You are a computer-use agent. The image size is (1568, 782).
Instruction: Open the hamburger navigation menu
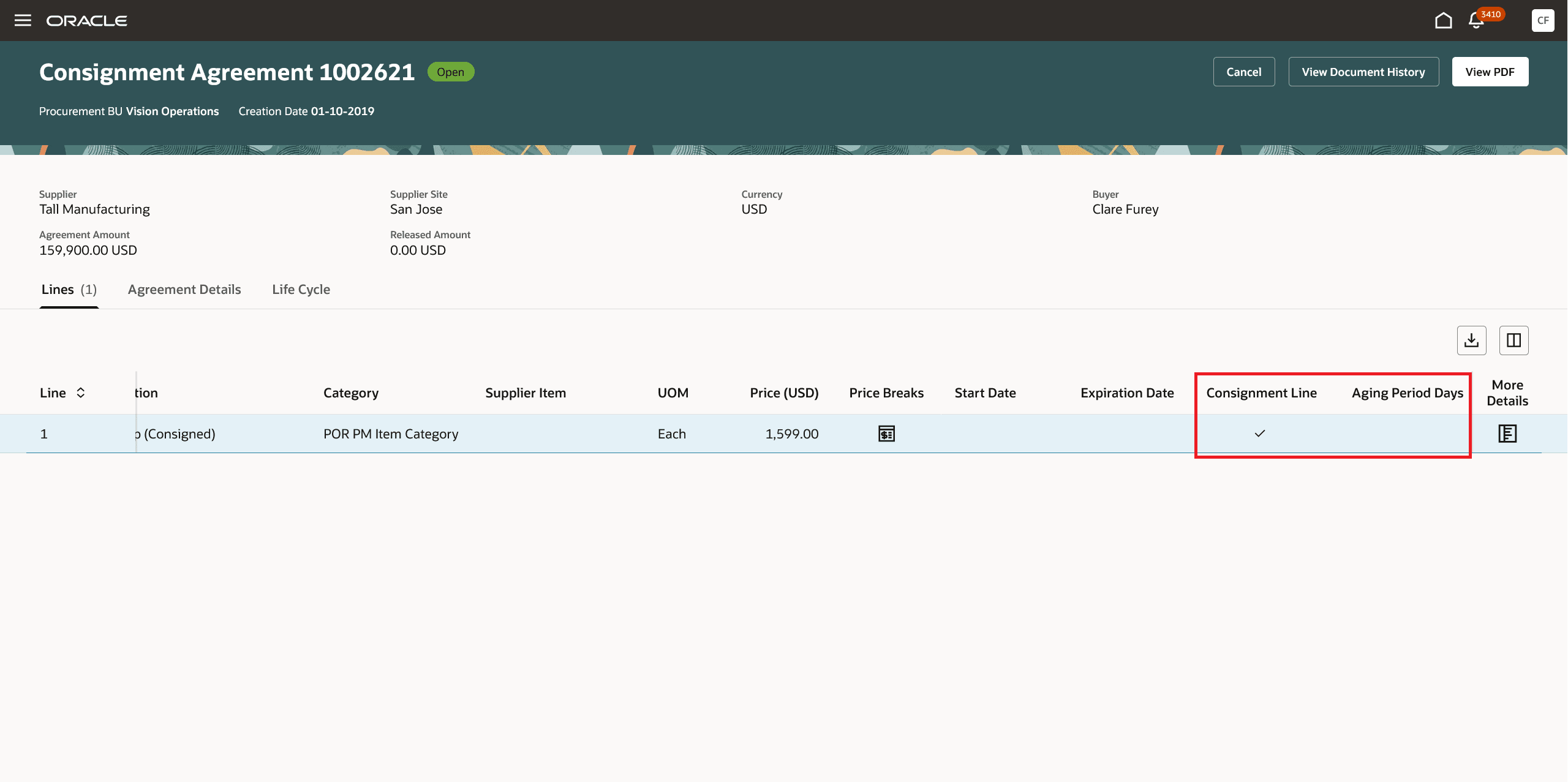(x=23, y=20)
